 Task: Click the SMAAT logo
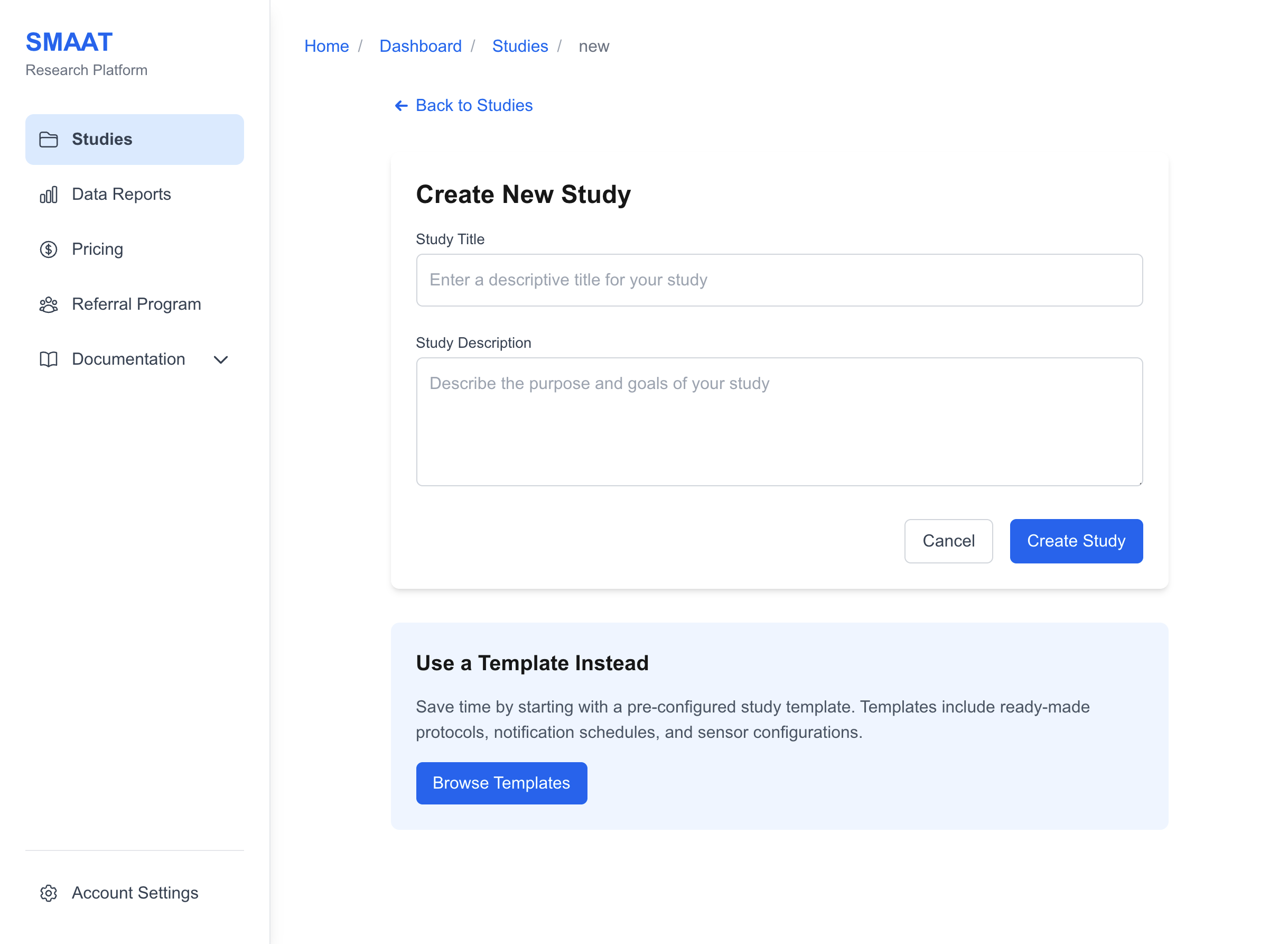69,41
